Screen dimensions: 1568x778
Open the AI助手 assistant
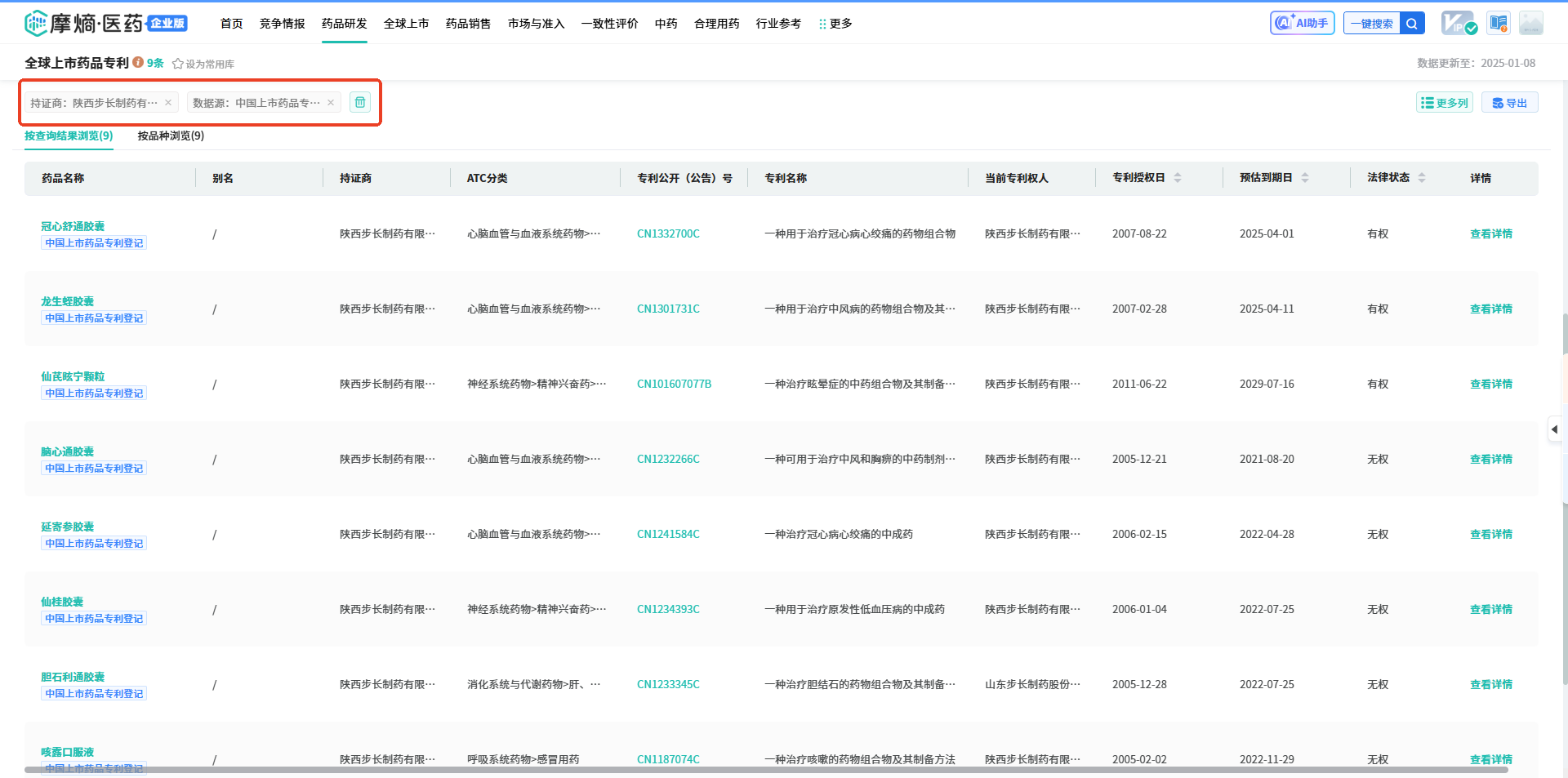(1302, 23)
